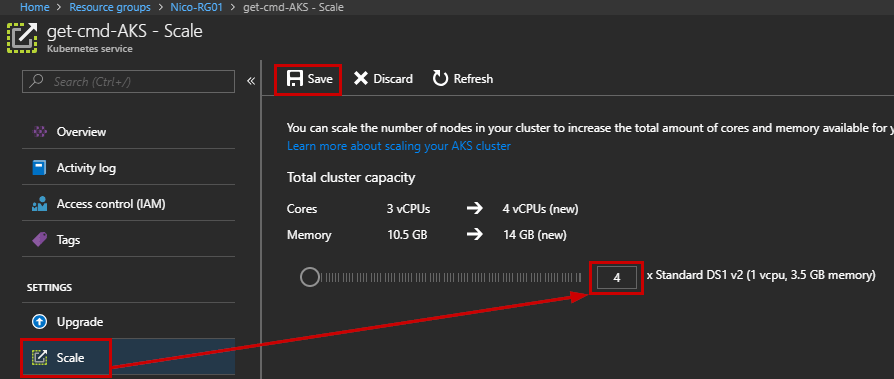
Task: Open Access control (IAM) menu item
Action: pyautogui.click(x=128, y=204)
